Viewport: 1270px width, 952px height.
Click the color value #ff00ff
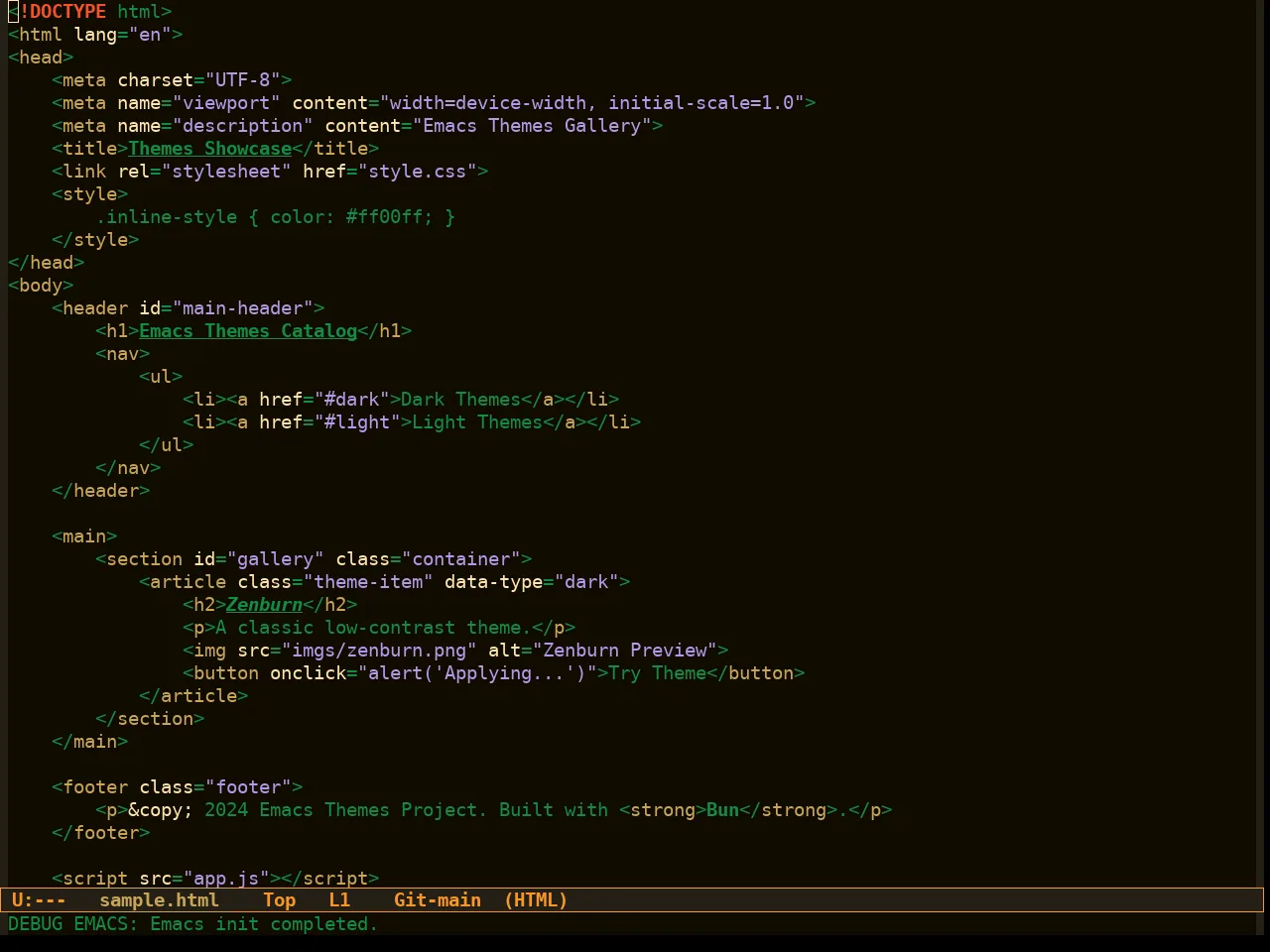click(x=384, y=217)
